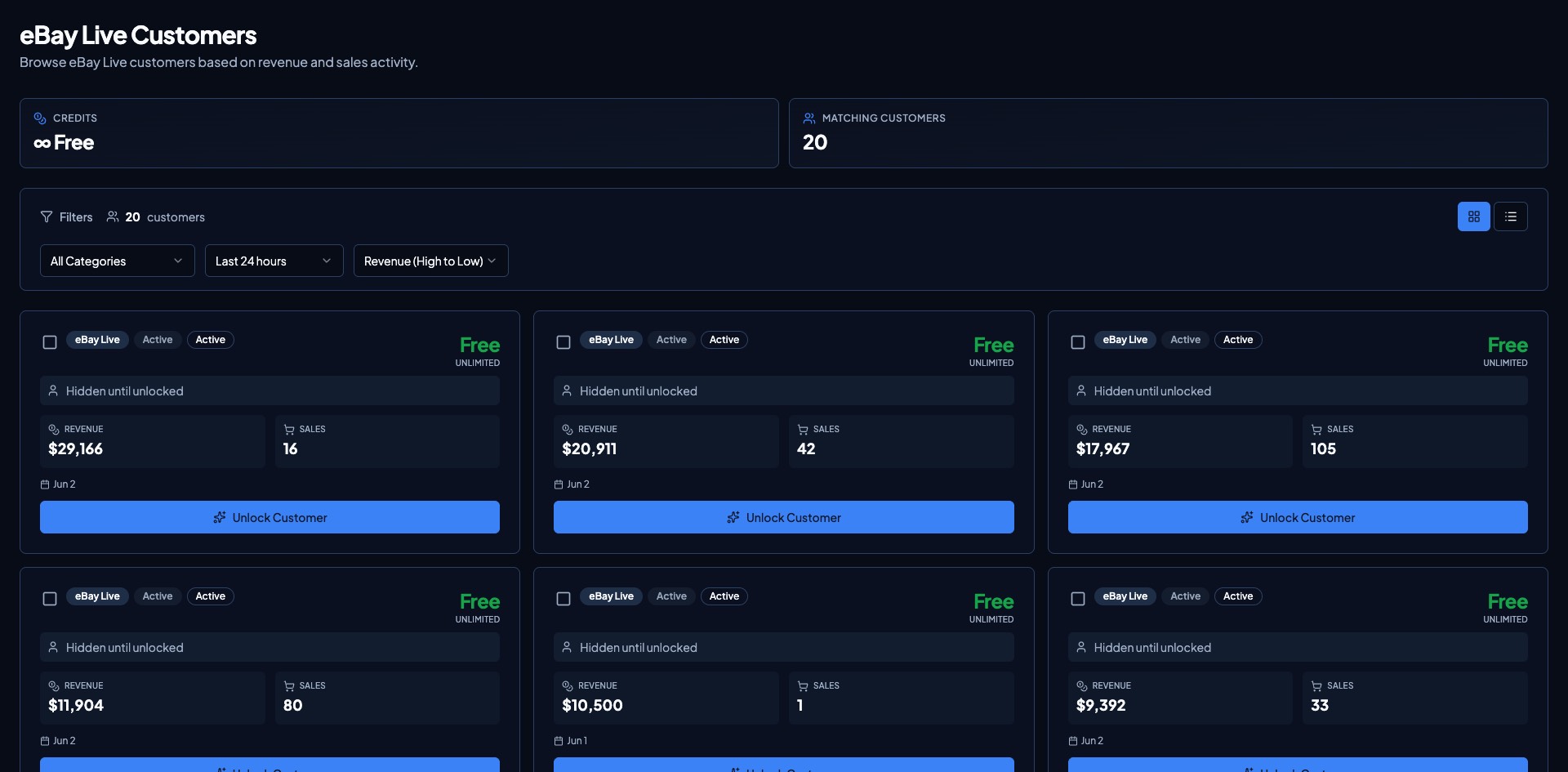Click "Hidden until unlocked" on $11,904 card

(125, 648)
